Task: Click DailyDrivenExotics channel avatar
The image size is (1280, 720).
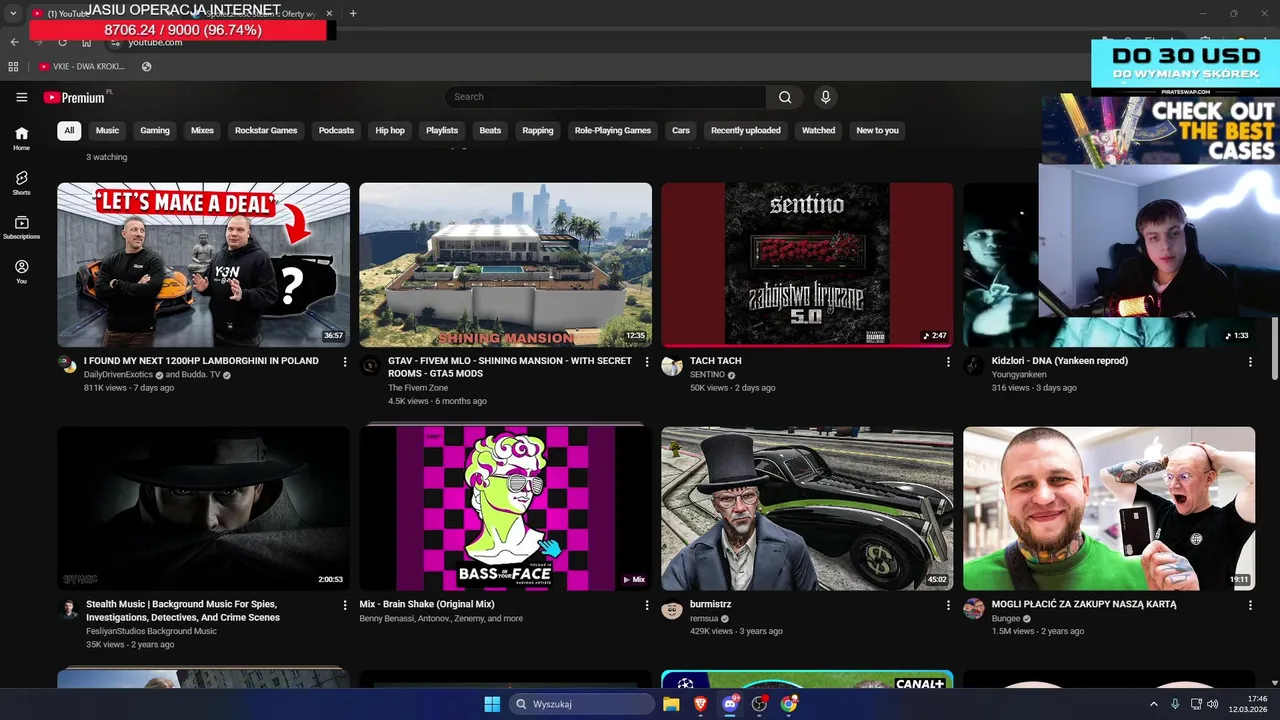Action: (x=68, y=365)
